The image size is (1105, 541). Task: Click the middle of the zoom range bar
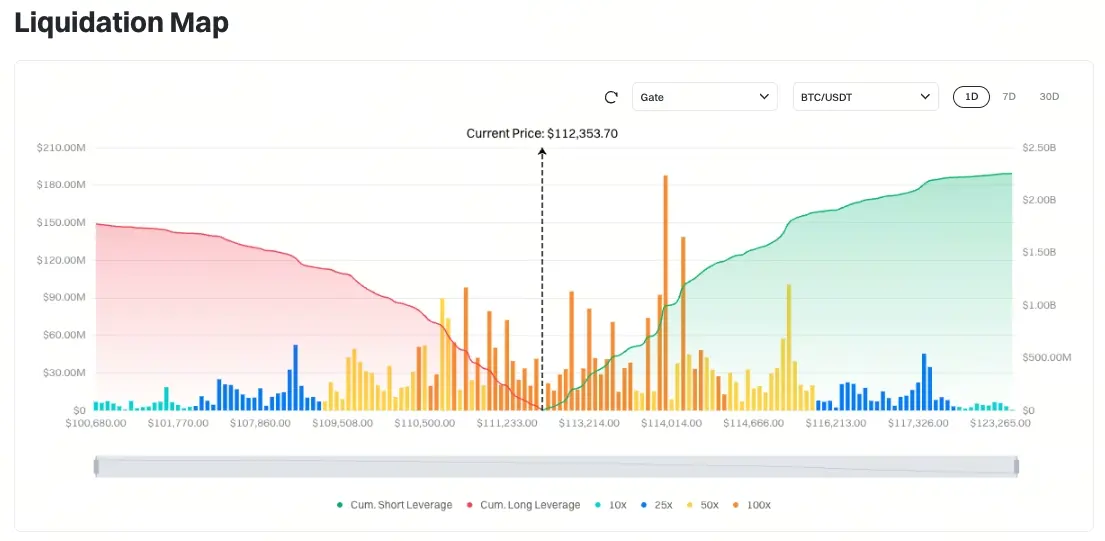tap(556, 466)
